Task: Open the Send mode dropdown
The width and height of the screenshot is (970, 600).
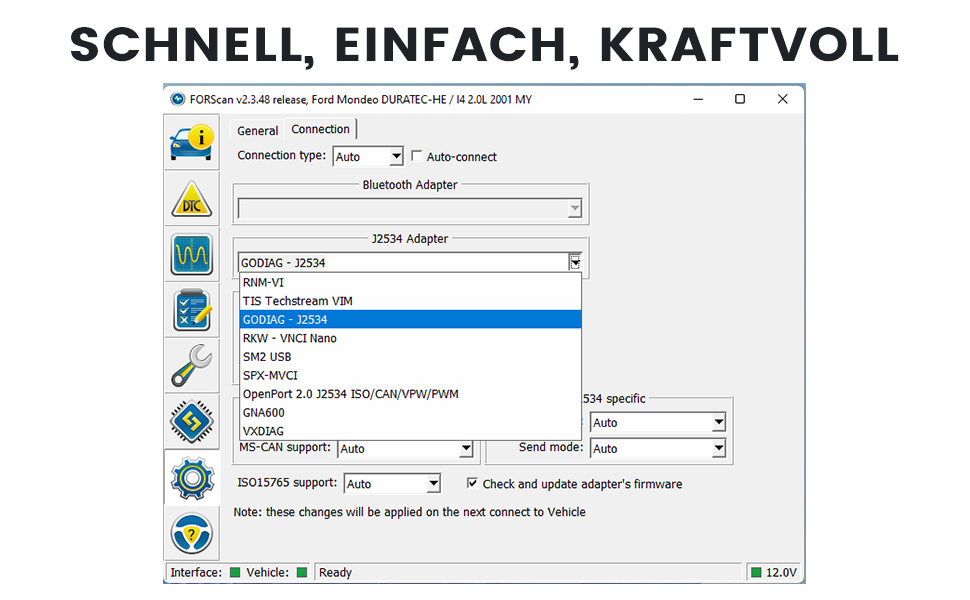Action: (718, 449)
